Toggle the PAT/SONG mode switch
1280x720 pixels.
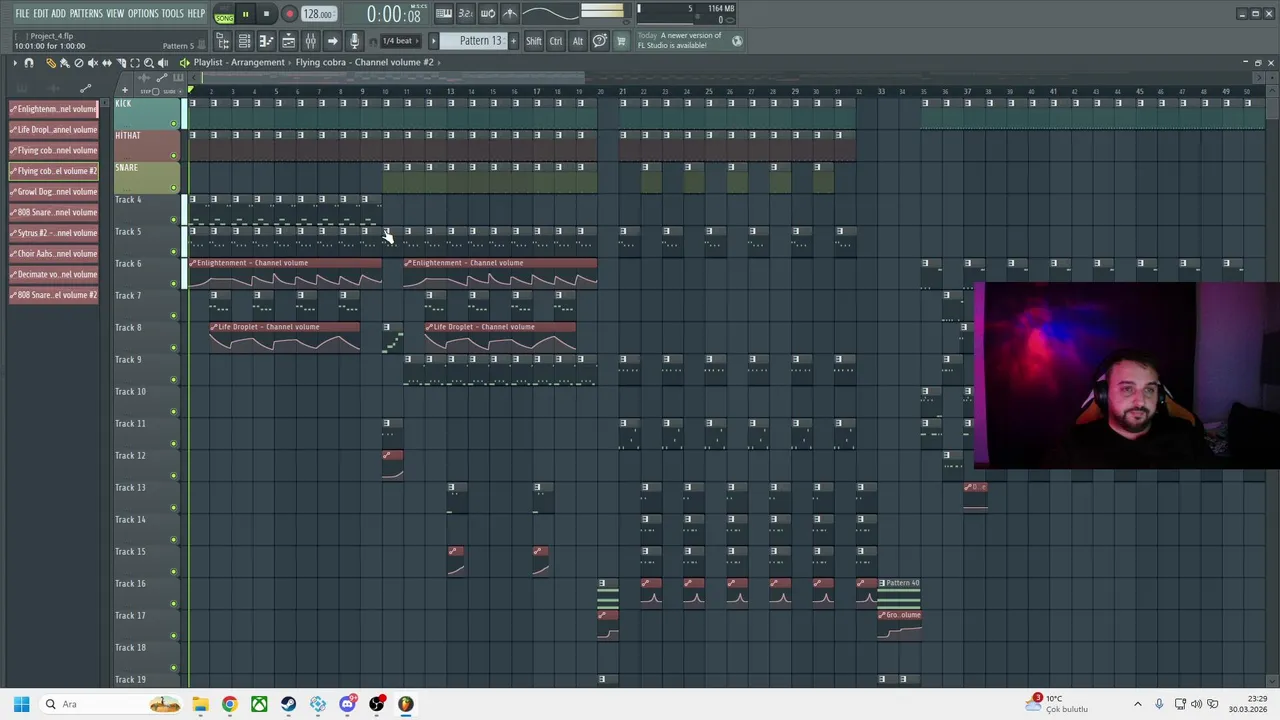click(224, 14)
